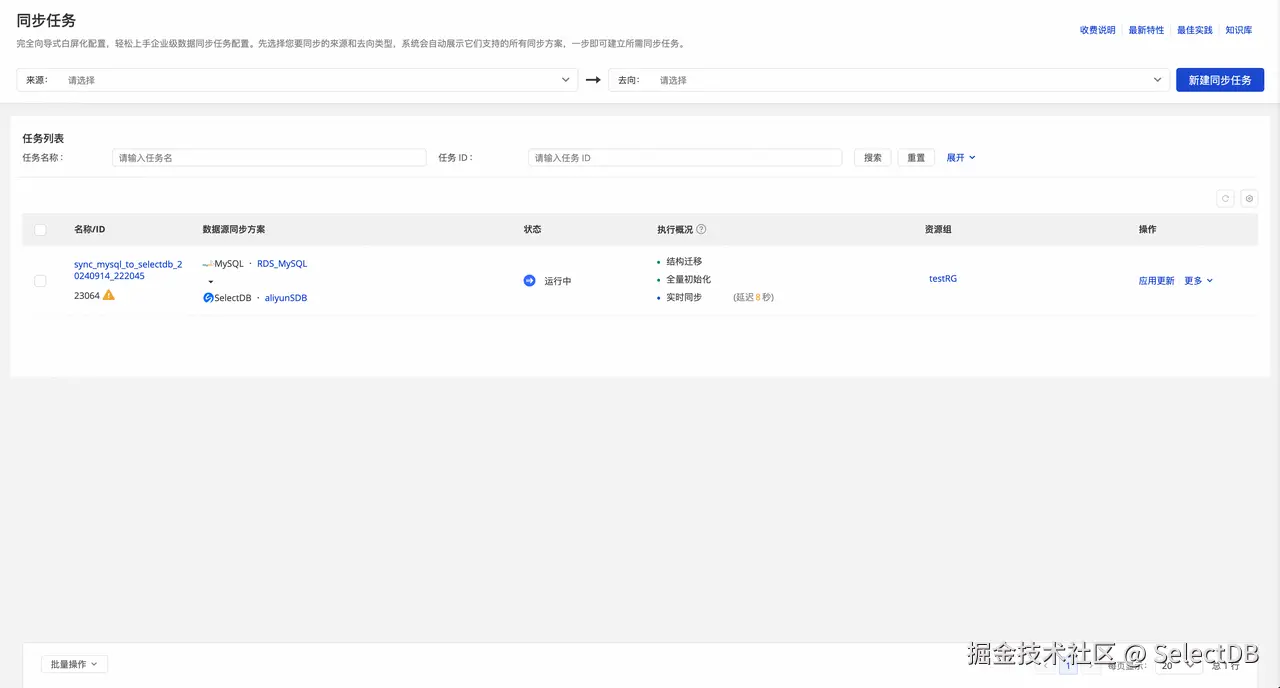1280x688 pixels.
Task: Open the testRG resource group link
Action: [x=943, y=279]
